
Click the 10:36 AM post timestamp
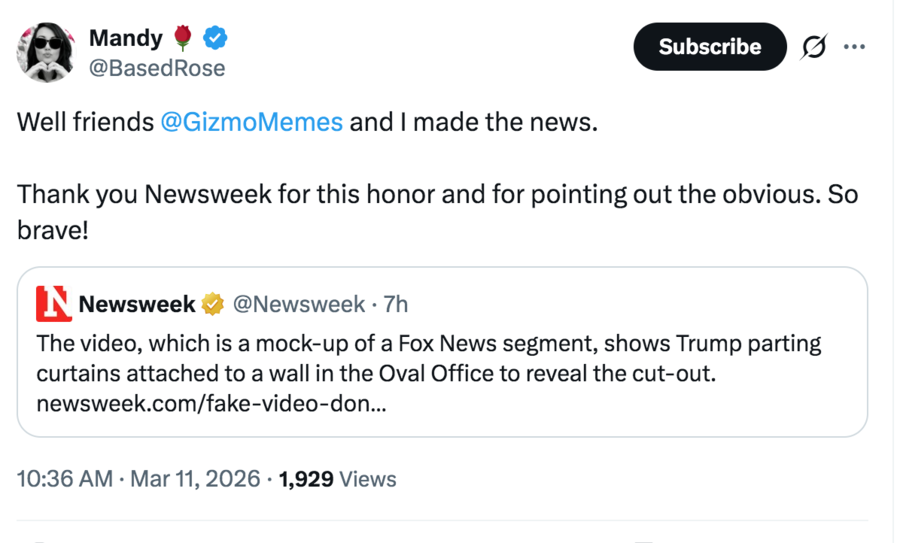[x=65, y=479]
